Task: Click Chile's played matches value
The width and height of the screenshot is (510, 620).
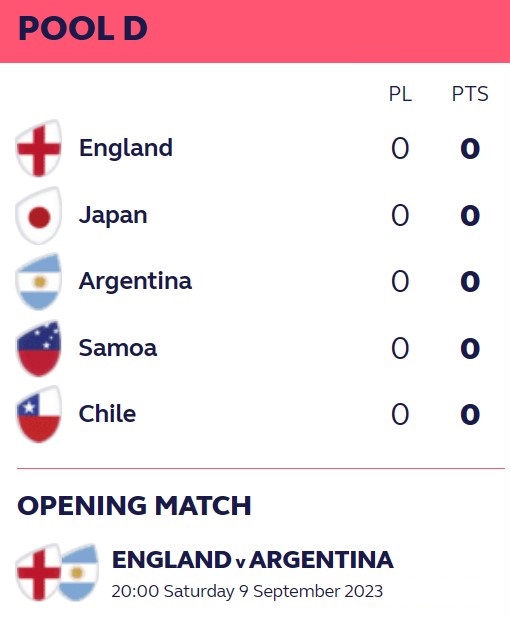Action: click(x=400, y=414)
